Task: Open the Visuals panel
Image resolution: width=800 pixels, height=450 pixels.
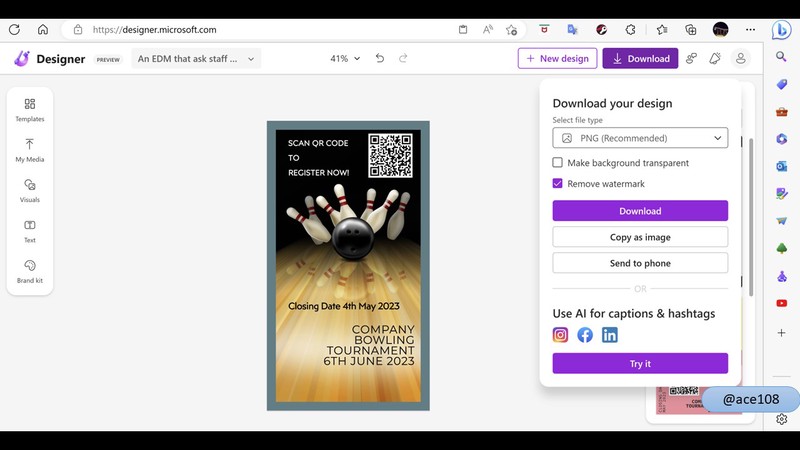Action: pyautogui.click(x=30, y=190)
